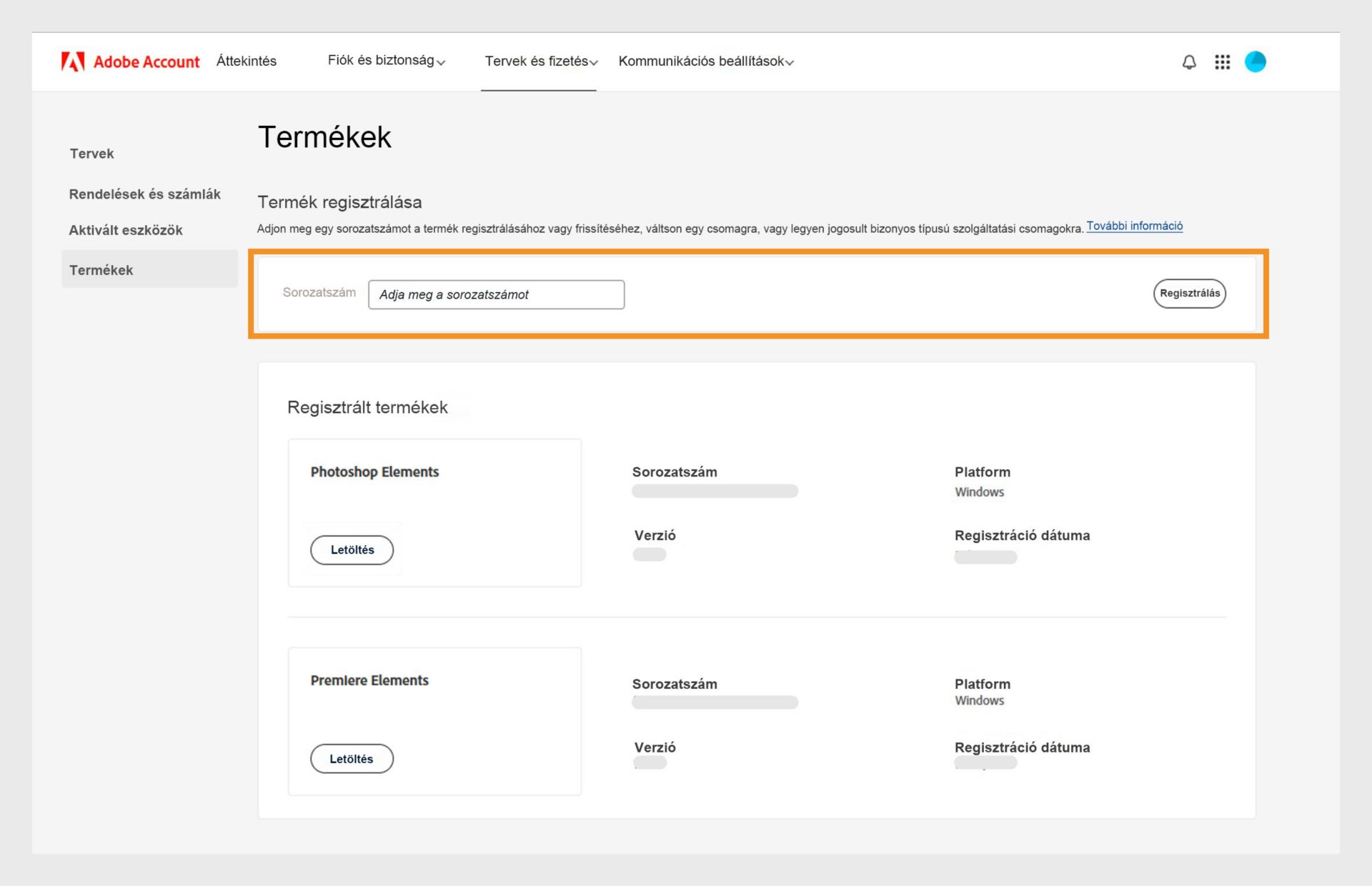This screenshot has height=886, width=1372.
Task: Switch to the Tervek és fizetés tab
Action: [x=535, y=61]
